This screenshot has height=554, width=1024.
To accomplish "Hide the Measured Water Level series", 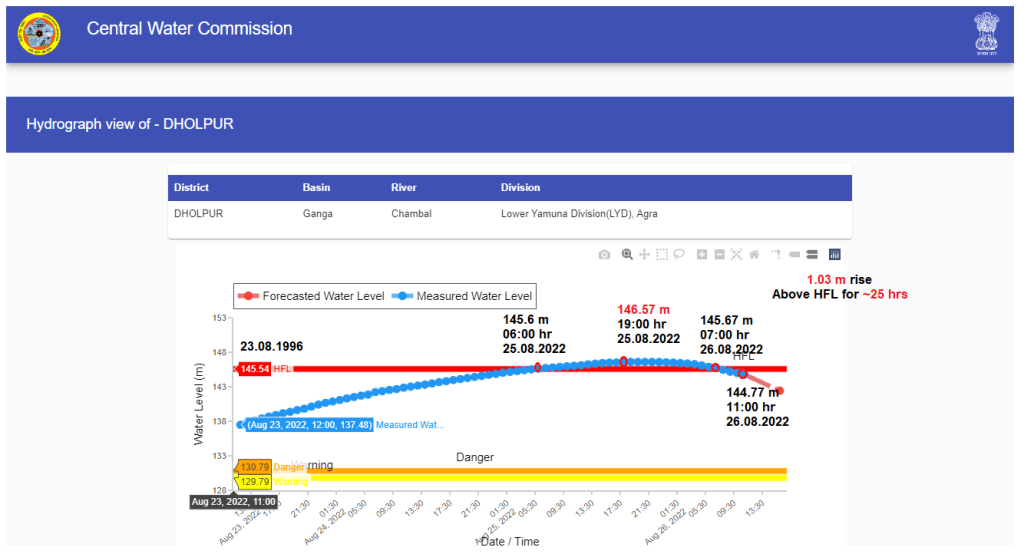I will pos(464,297).
